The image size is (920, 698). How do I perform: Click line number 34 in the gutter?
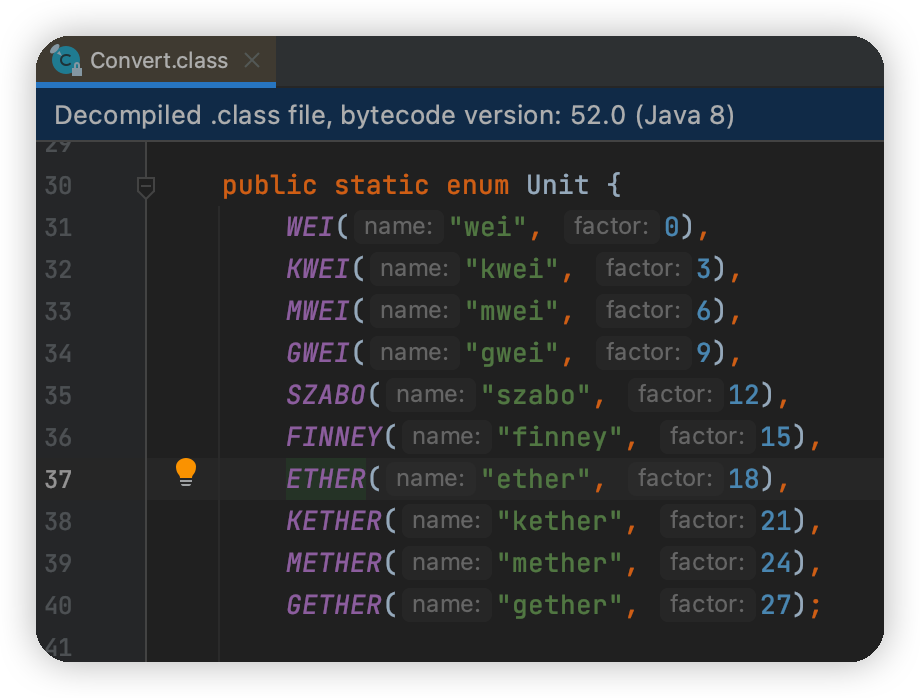pyautogui.click(x=58, y=354)
